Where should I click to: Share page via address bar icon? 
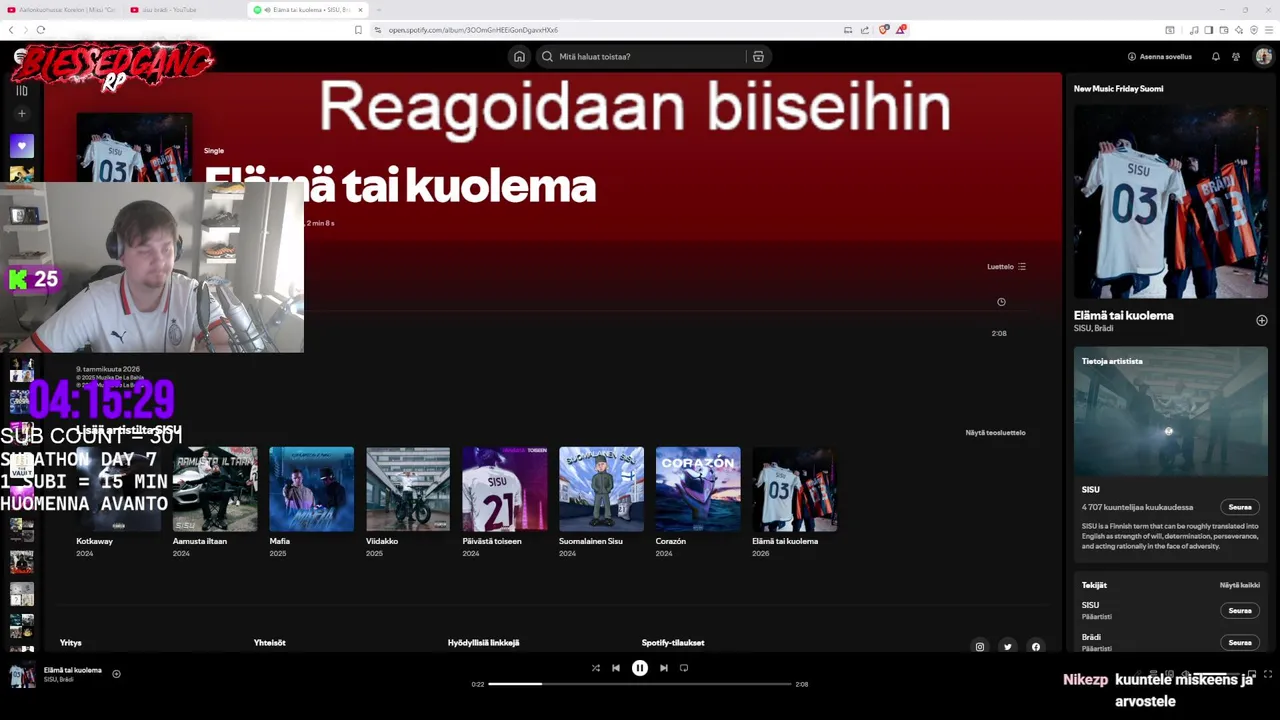[865, 30]
